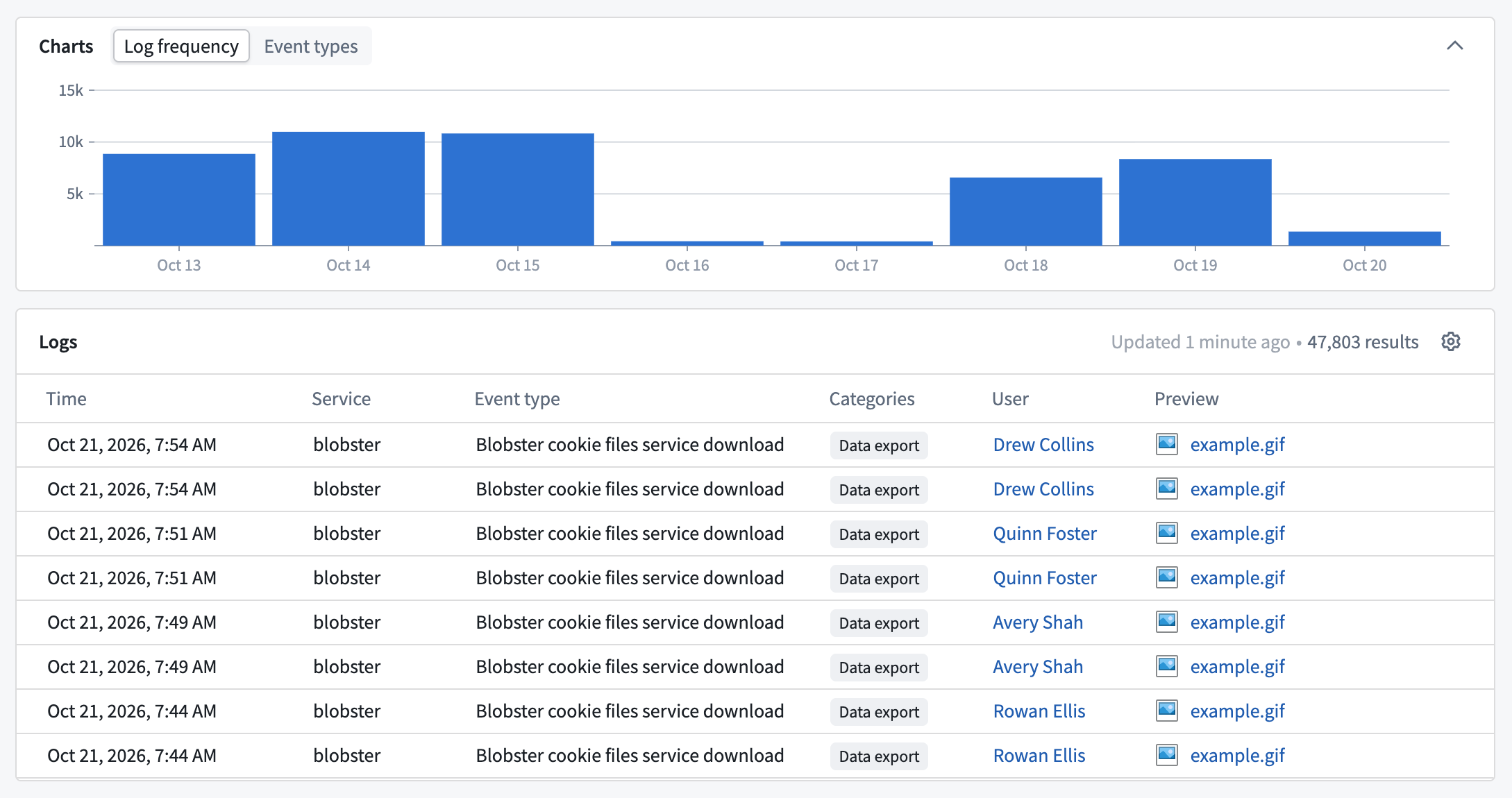This screenshot has height=798, width=1512.
Task: Click the Service column header
Action: 341,399
